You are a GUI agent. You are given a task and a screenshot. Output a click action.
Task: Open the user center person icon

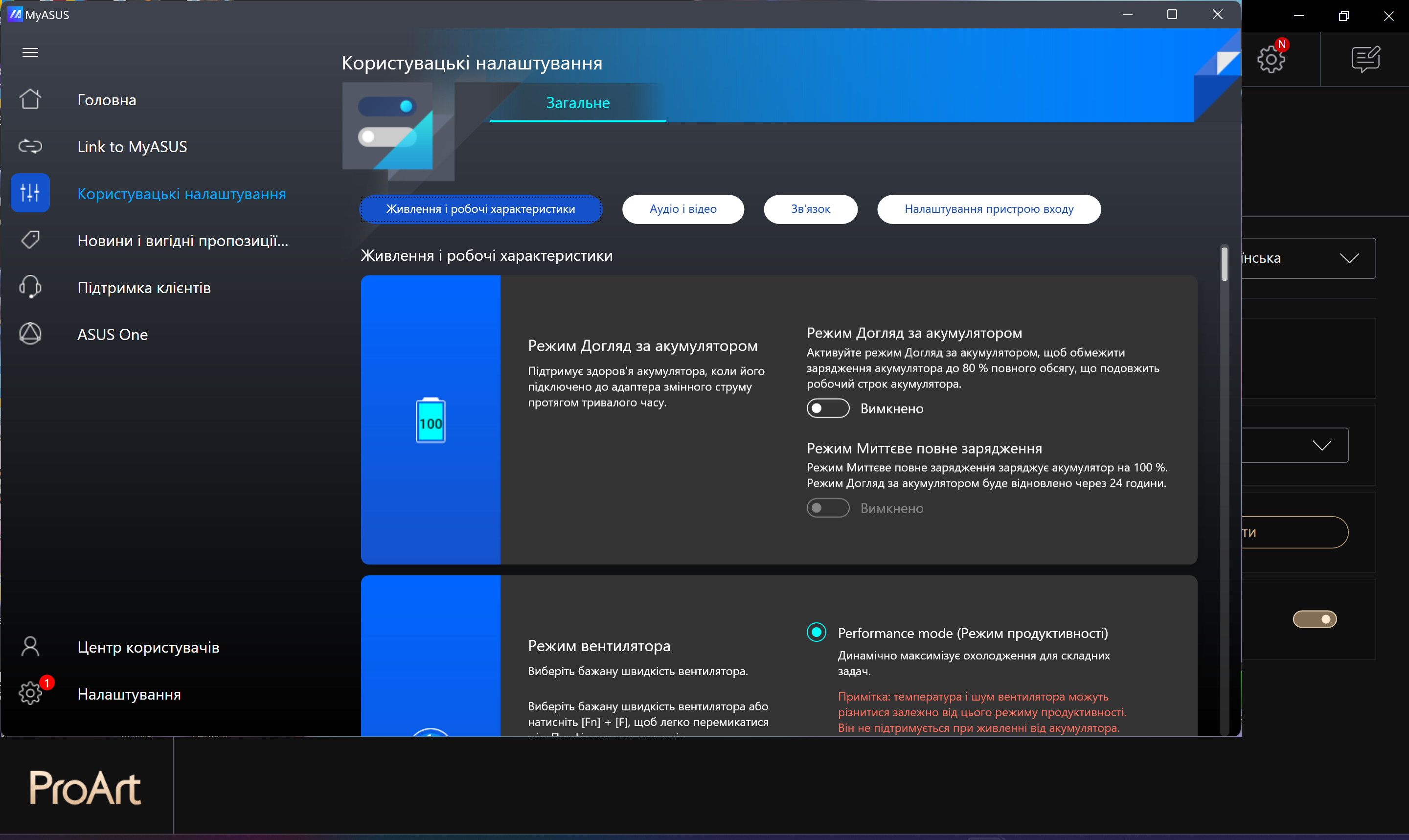click(30, 646)
